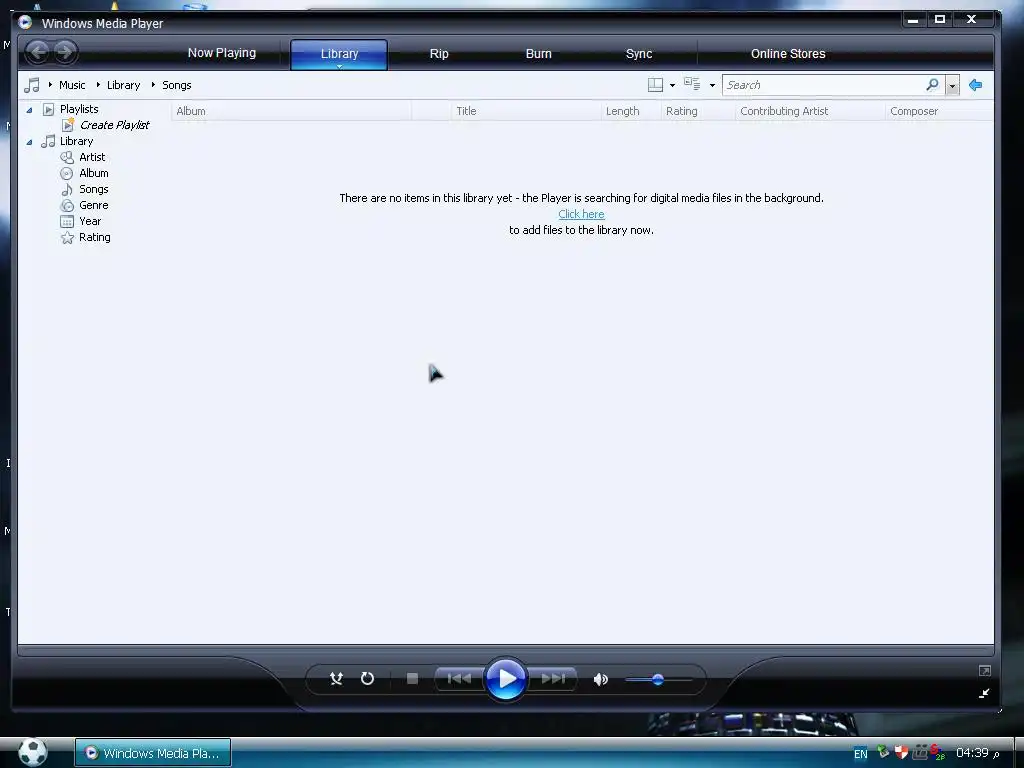
Task: Switch to the Sync tab
Action: pyautogui.click(x=639, y=54)
